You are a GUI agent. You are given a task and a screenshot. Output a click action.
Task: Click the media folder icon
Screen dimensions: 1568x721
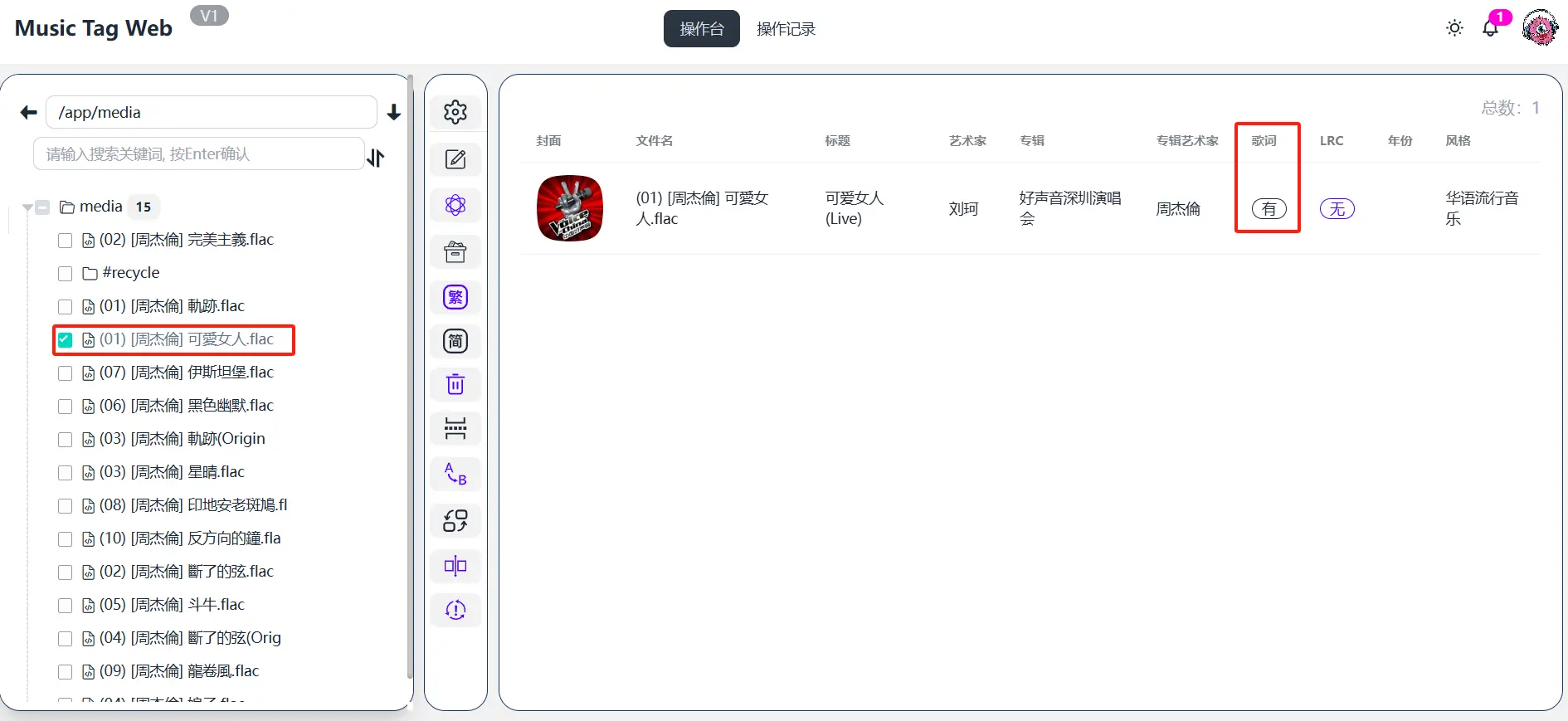(67, 207)
